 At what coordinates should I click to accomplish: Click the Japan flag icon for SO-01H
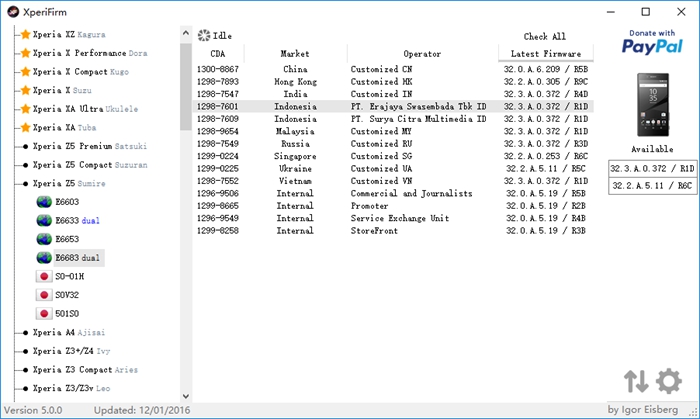point(44,277)
